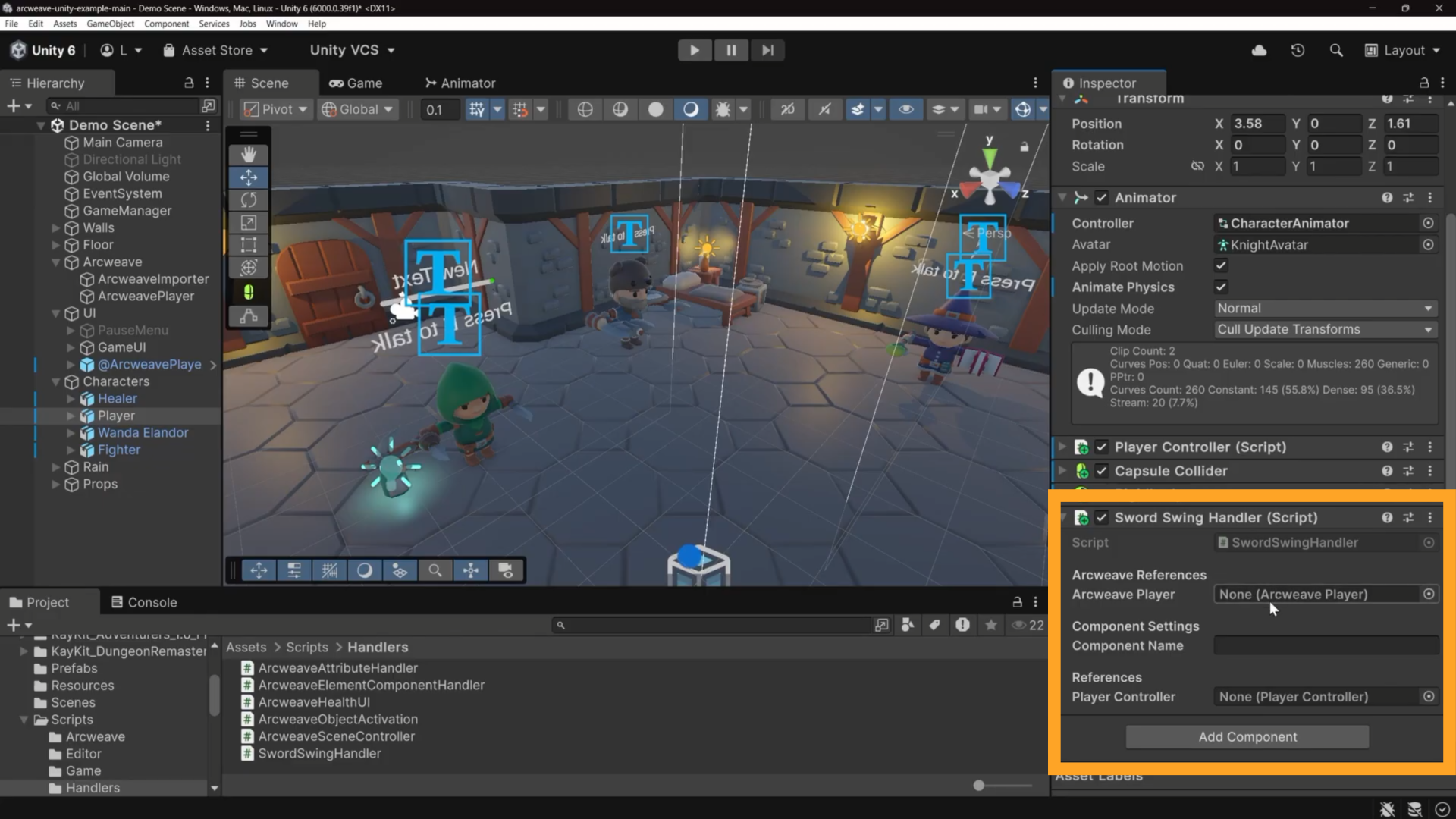This screenshot has width=1456, height=819.
Task: Pick Controller object via circle picker
Action: [x=1428, y=224]
